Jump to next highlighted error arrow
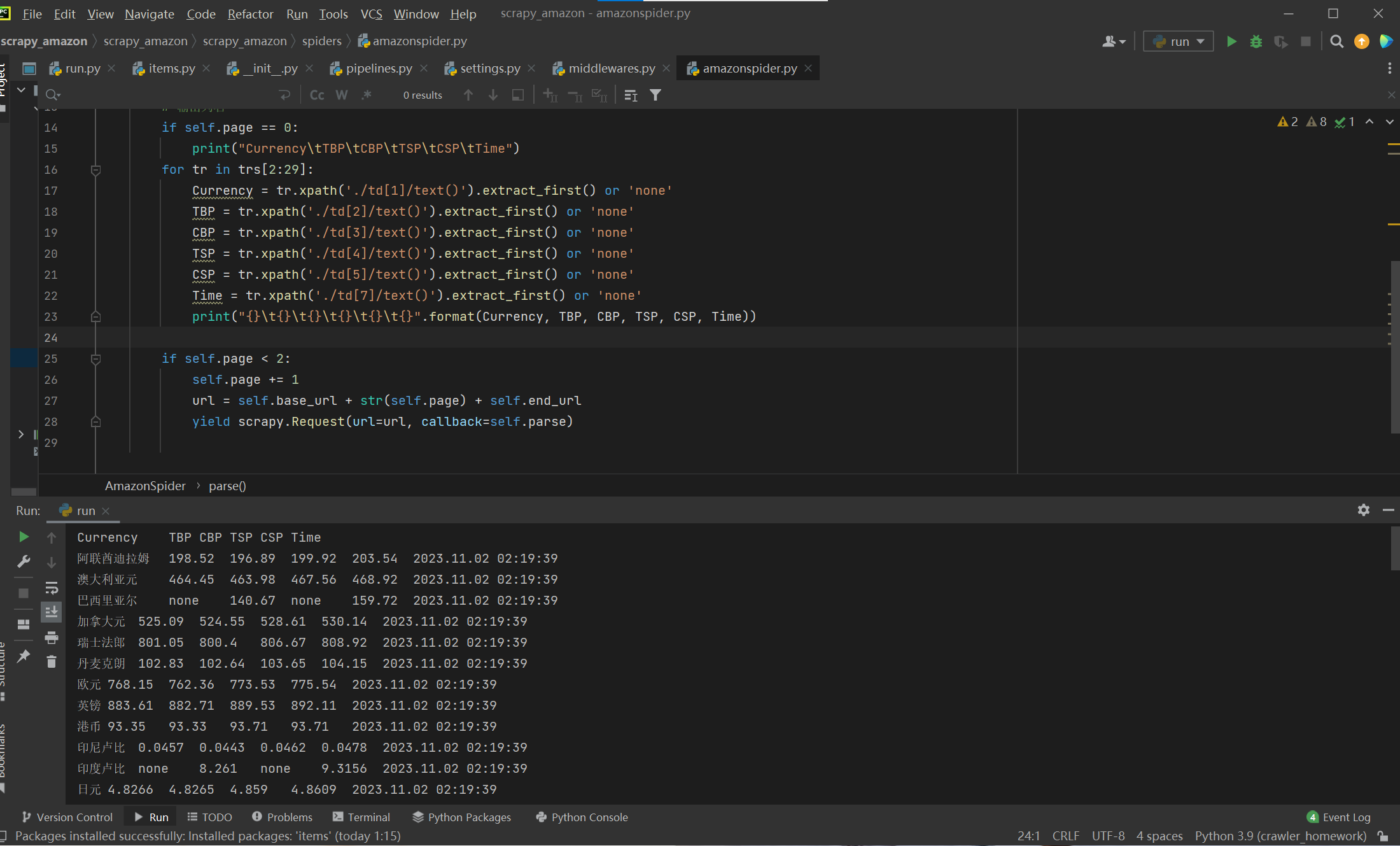The image size is (1400, 846). pos(1389,122)
